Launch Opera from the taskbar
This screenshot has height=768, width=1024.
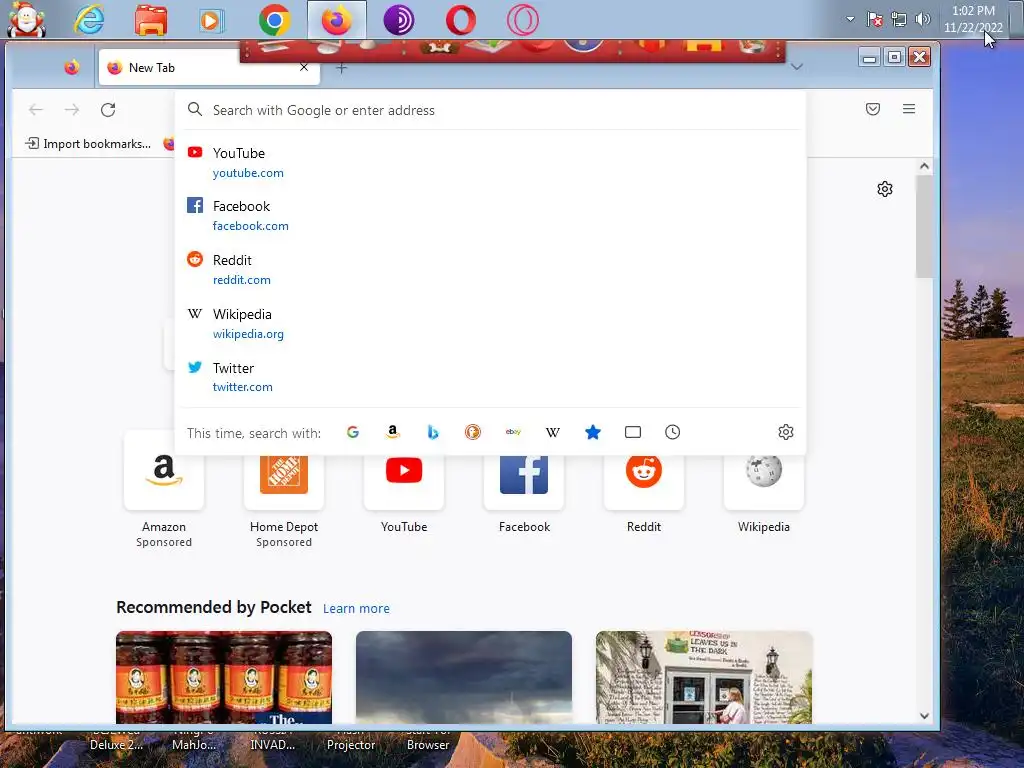[x=460, y=20]
